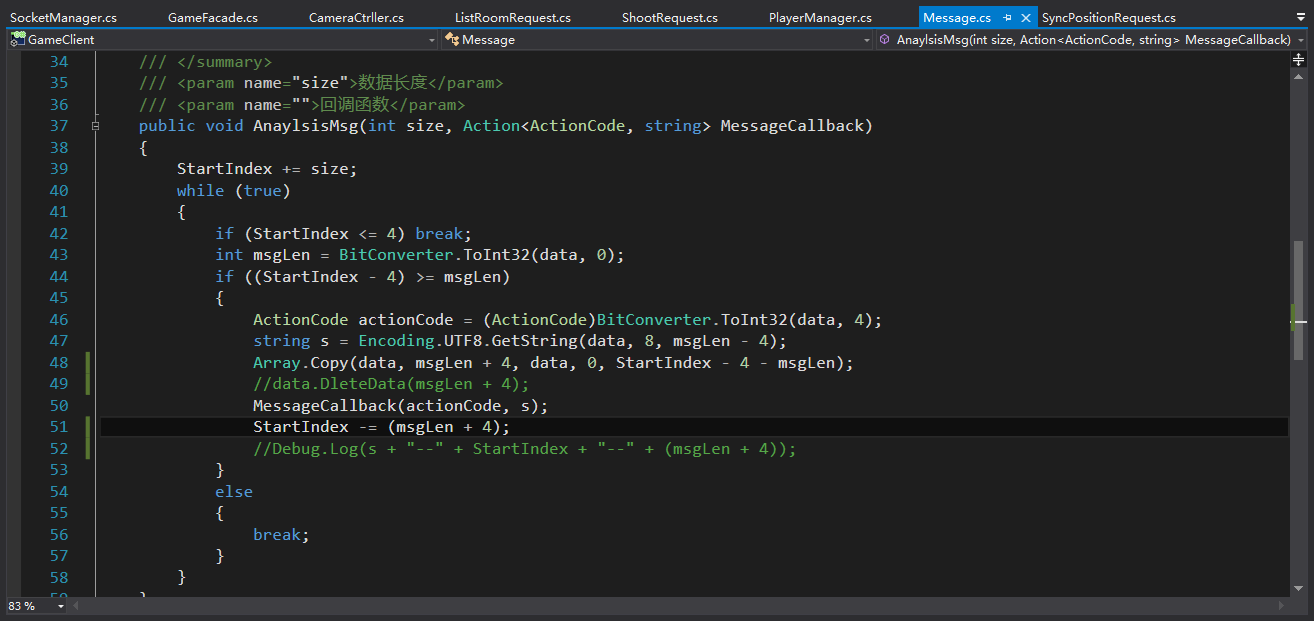Click the horizontal scrollbar left arrow

[x=76, y=606]
